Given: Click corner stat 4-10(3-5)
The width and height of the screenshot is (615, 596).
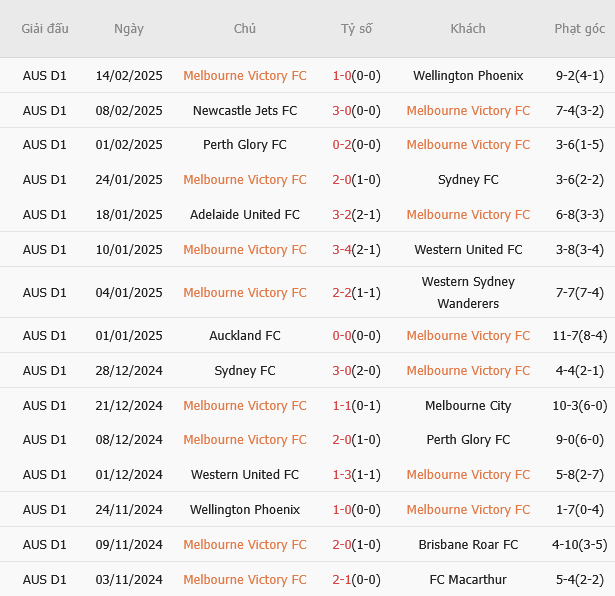Looking at the screenshot, I should pos(580,545).
